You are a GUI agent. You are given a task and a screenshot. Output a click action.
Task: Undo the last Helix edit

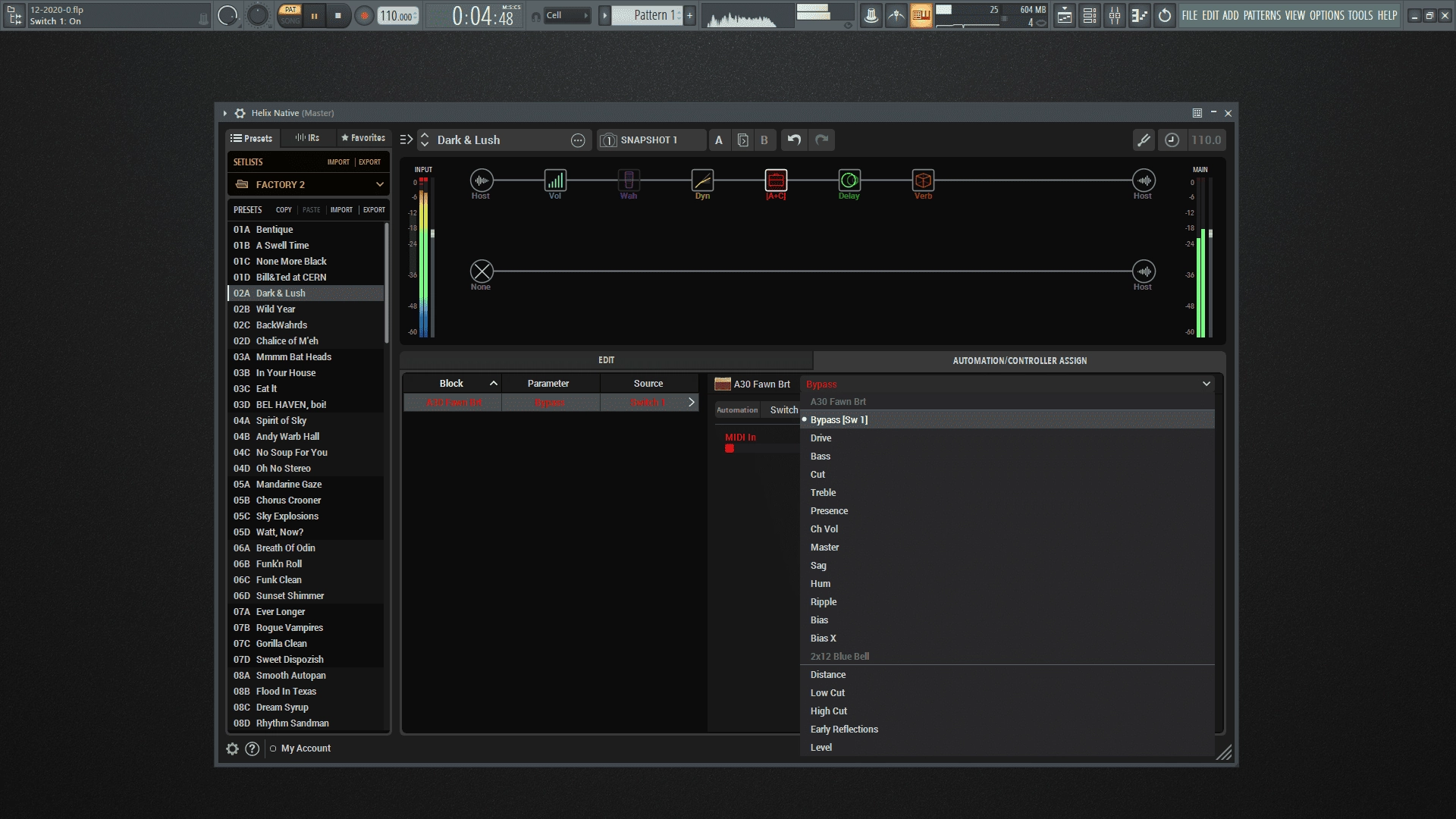pyautogui.click(x=794, y=140)
